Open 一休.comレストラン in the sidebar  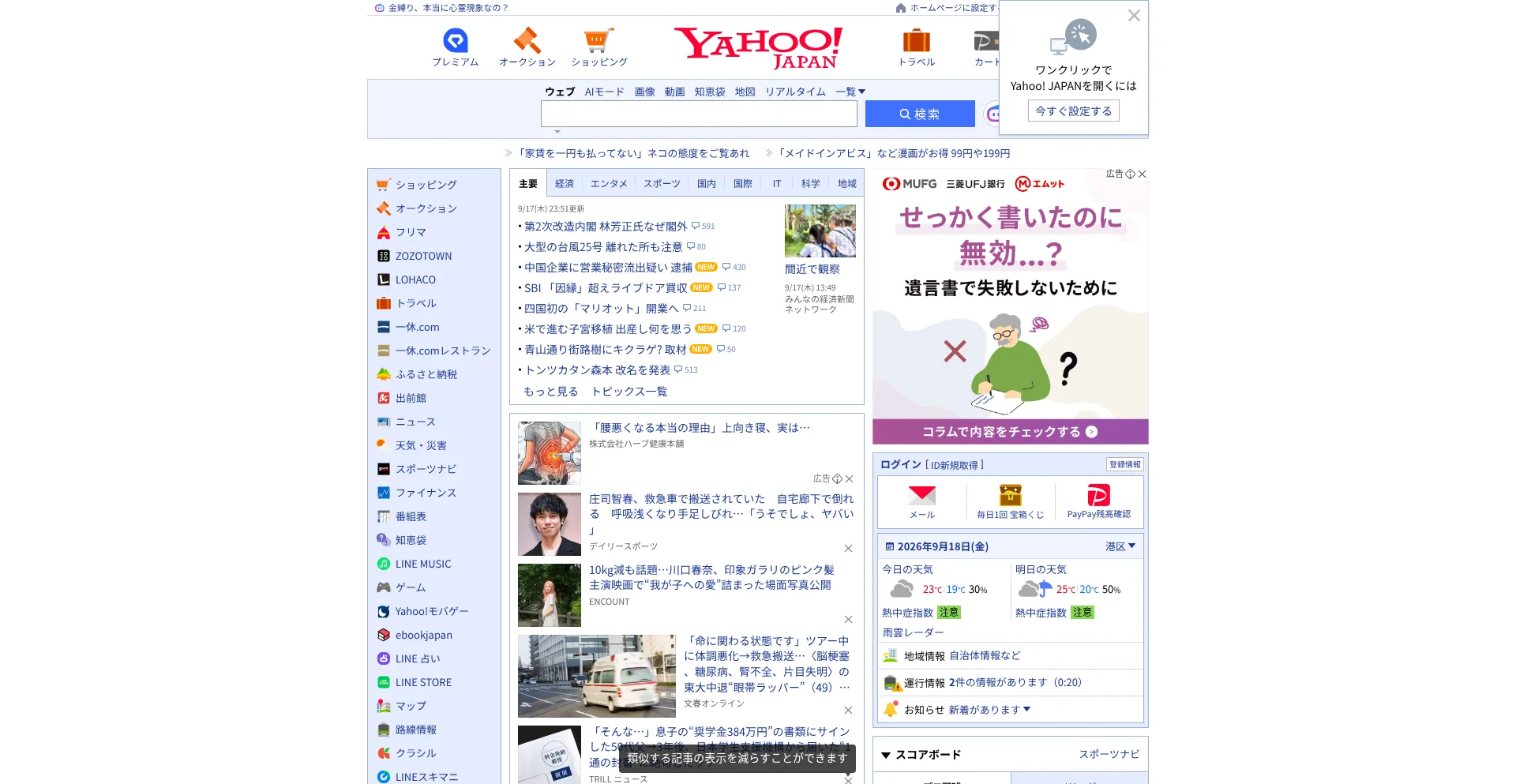pyautogui.click(x=443, y=351)
